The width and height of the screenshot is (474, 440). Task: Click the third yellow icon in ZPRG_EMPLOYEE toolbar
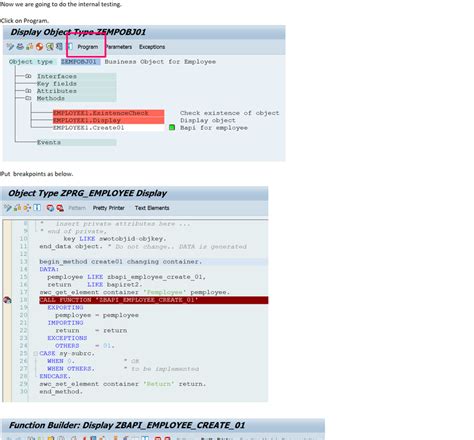(x=27, y=208)
